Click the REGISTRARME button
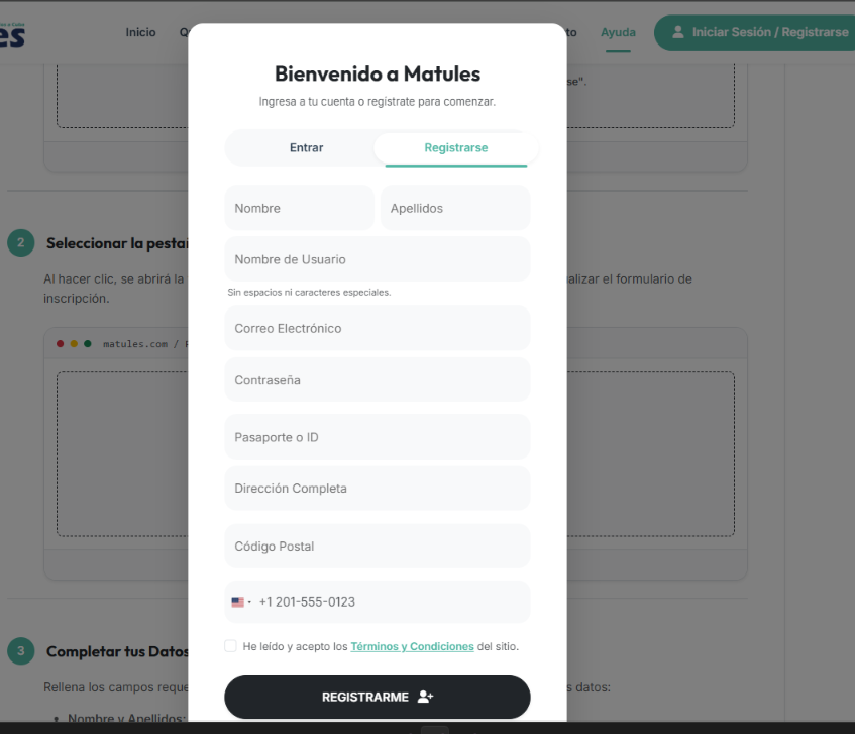 point(377,697)
